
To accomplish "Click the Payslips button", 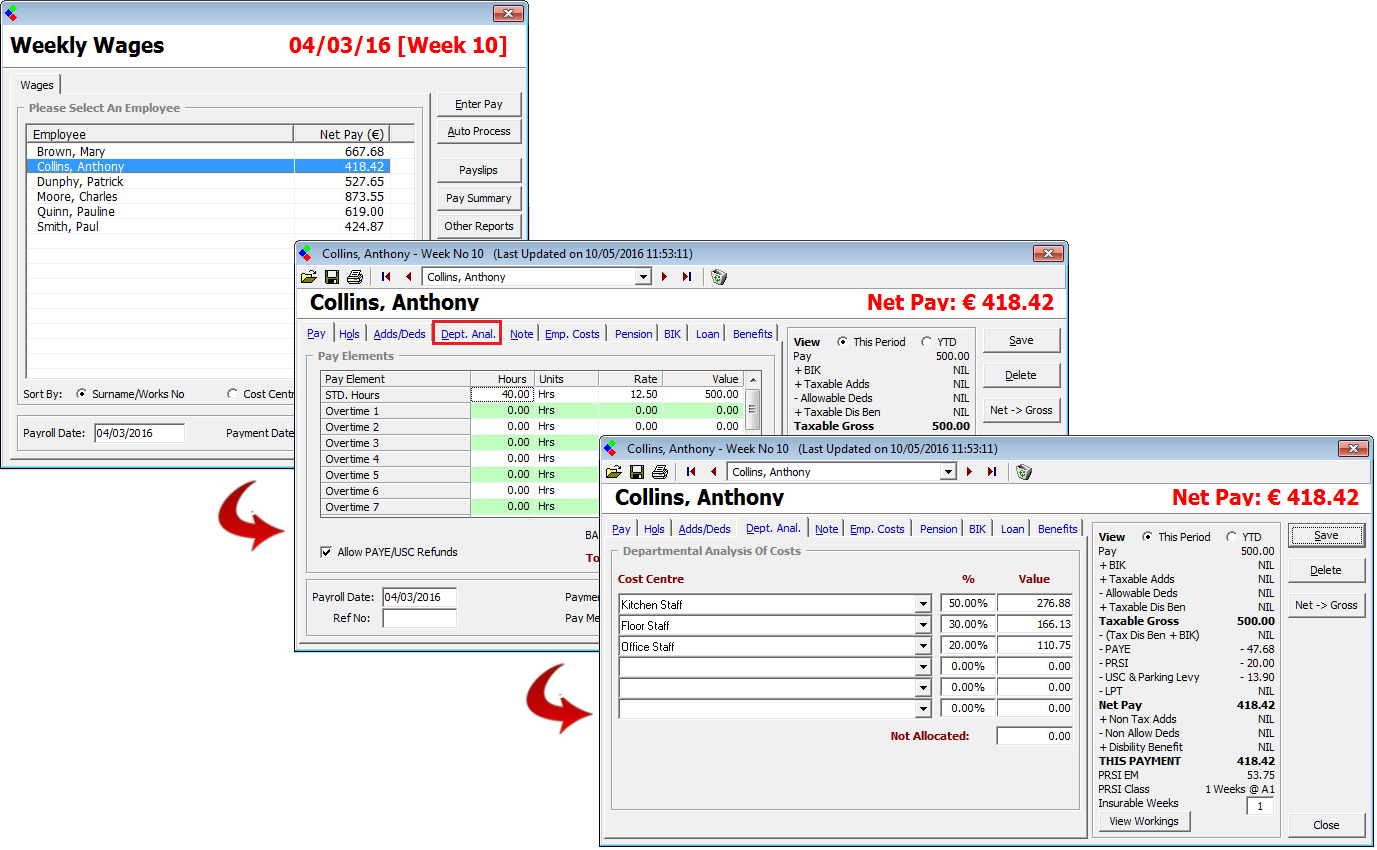I will pyautogui.click(x=478, y=170).
